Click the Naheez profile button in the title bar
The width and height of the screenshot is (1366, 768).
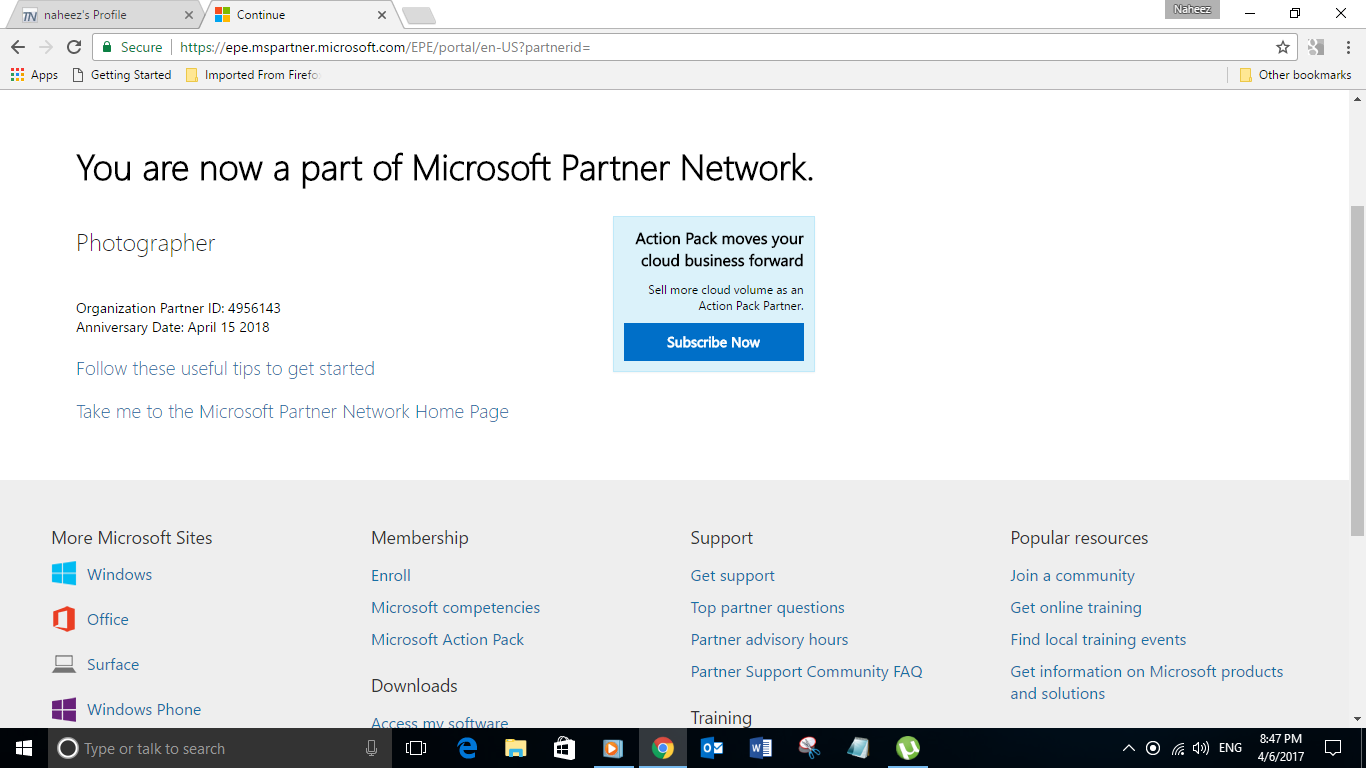[x=1192, y=9]
